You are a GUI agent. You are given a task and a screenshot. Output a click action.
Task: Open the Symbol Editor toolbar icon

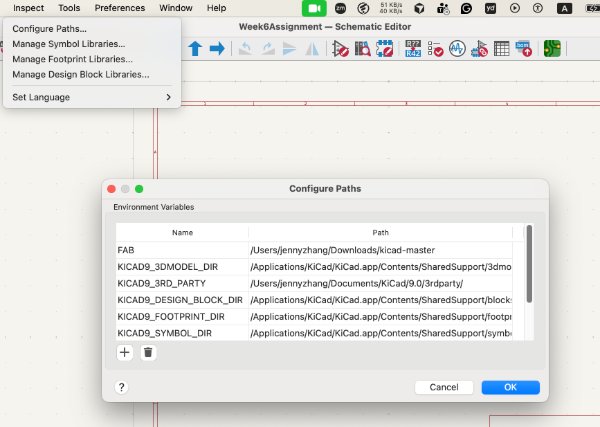click(x=340, y=49)
